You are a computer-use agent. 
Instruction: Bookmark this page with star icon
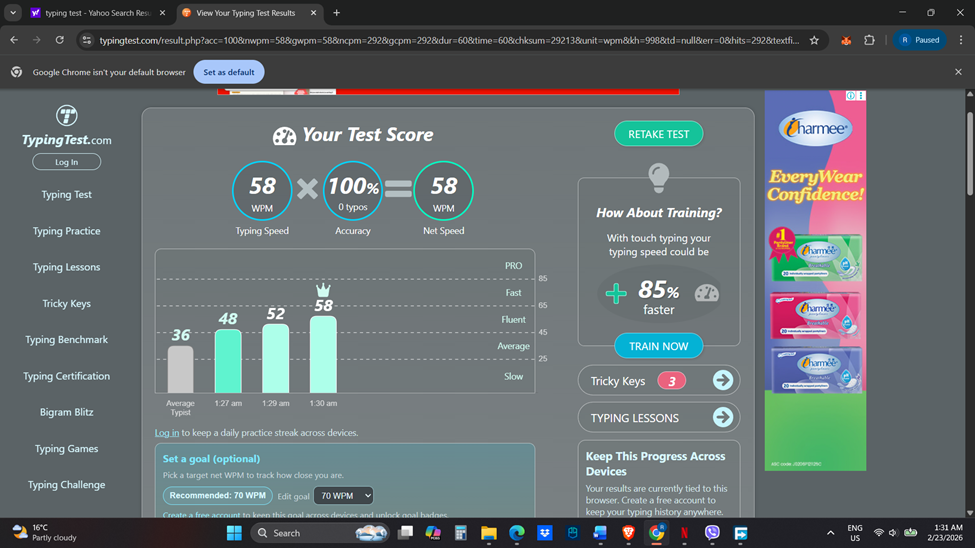click(814, 40)
